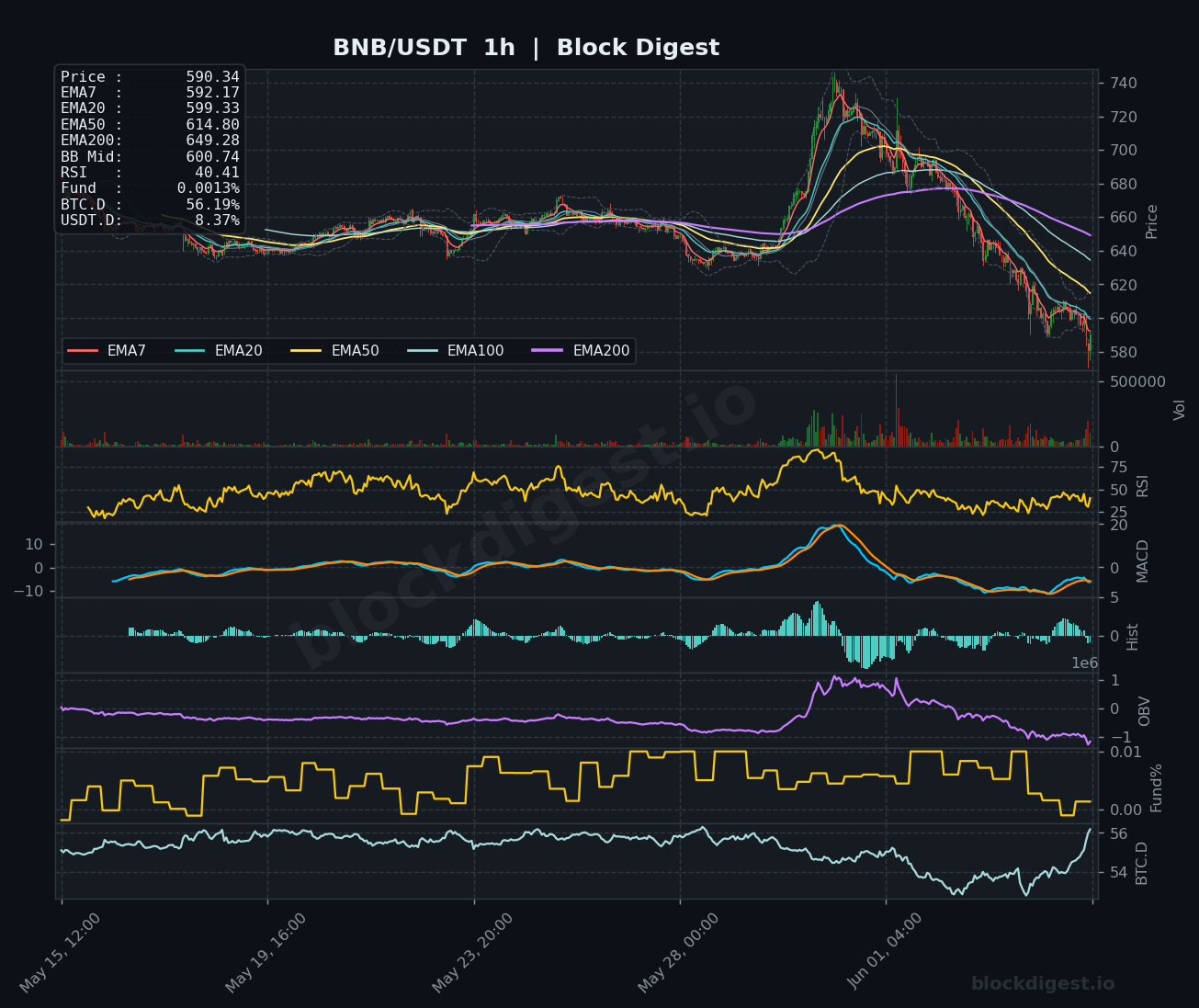Click the 'BTC.D : 56.19%' stats row
Viewport: 1199px width, 1008px height.
click(150, 205)
